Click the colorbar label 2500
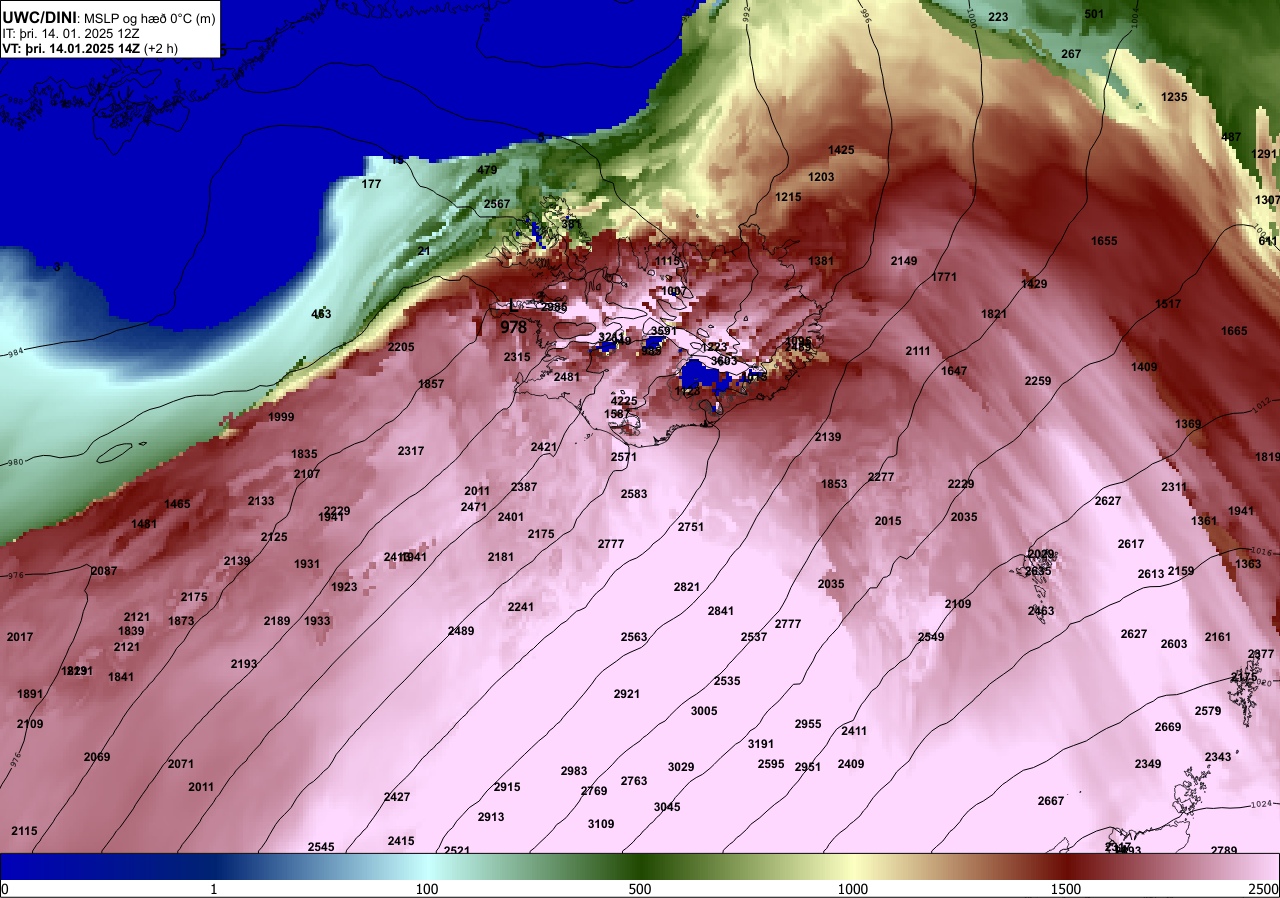Screen dimensions: 1280x898 [x=1264, y=889]
